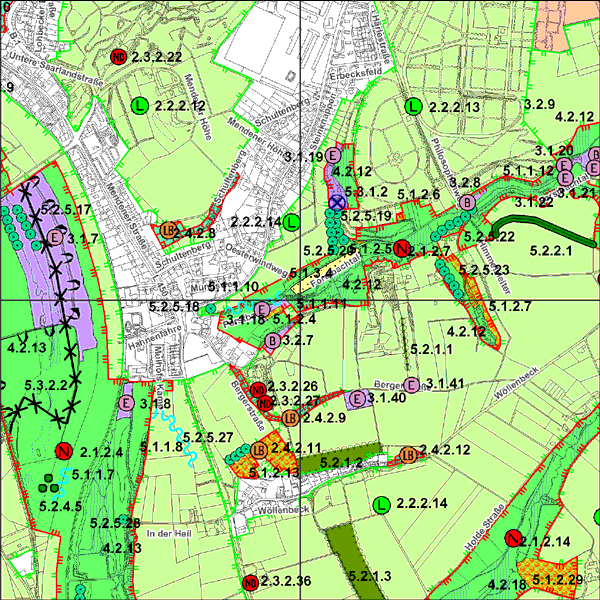This screenshot has width=600, height=600.
Task: Click the label 5.2.5.27
Action: [208, 437]
